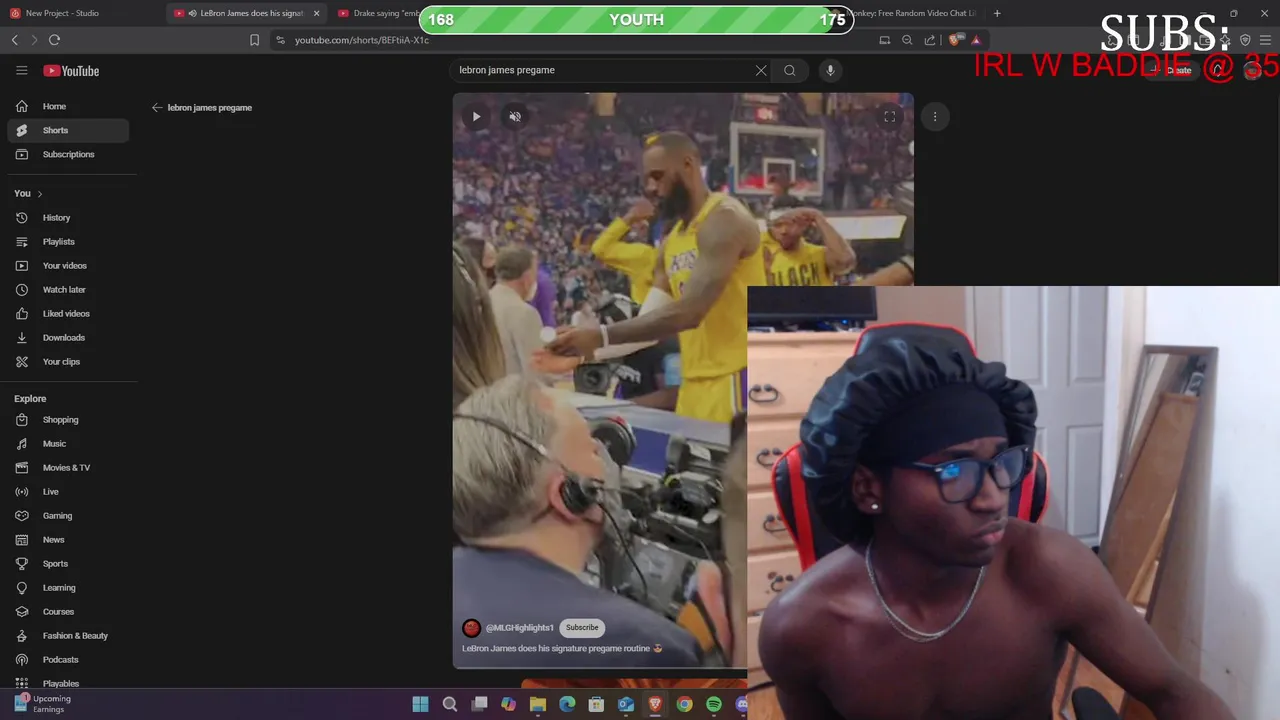View site information icon in address bar

[280, 40]
